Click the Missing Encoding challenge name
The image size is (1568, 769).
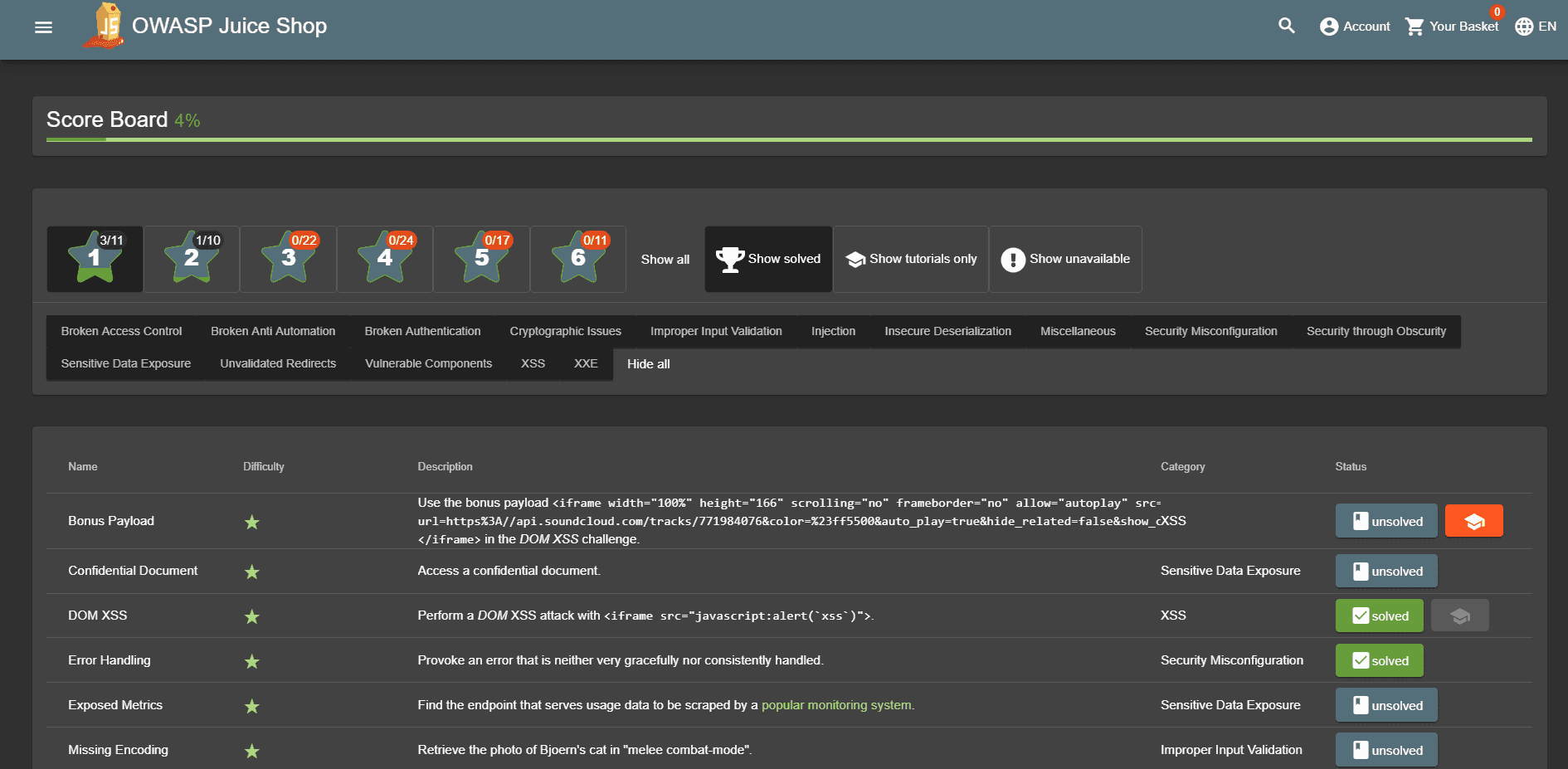(x=118, y=750)
